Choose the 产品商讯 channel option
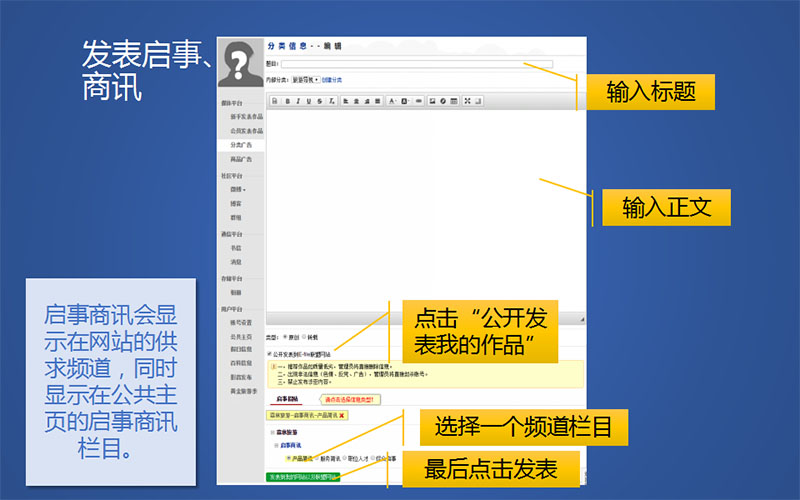 289,458
